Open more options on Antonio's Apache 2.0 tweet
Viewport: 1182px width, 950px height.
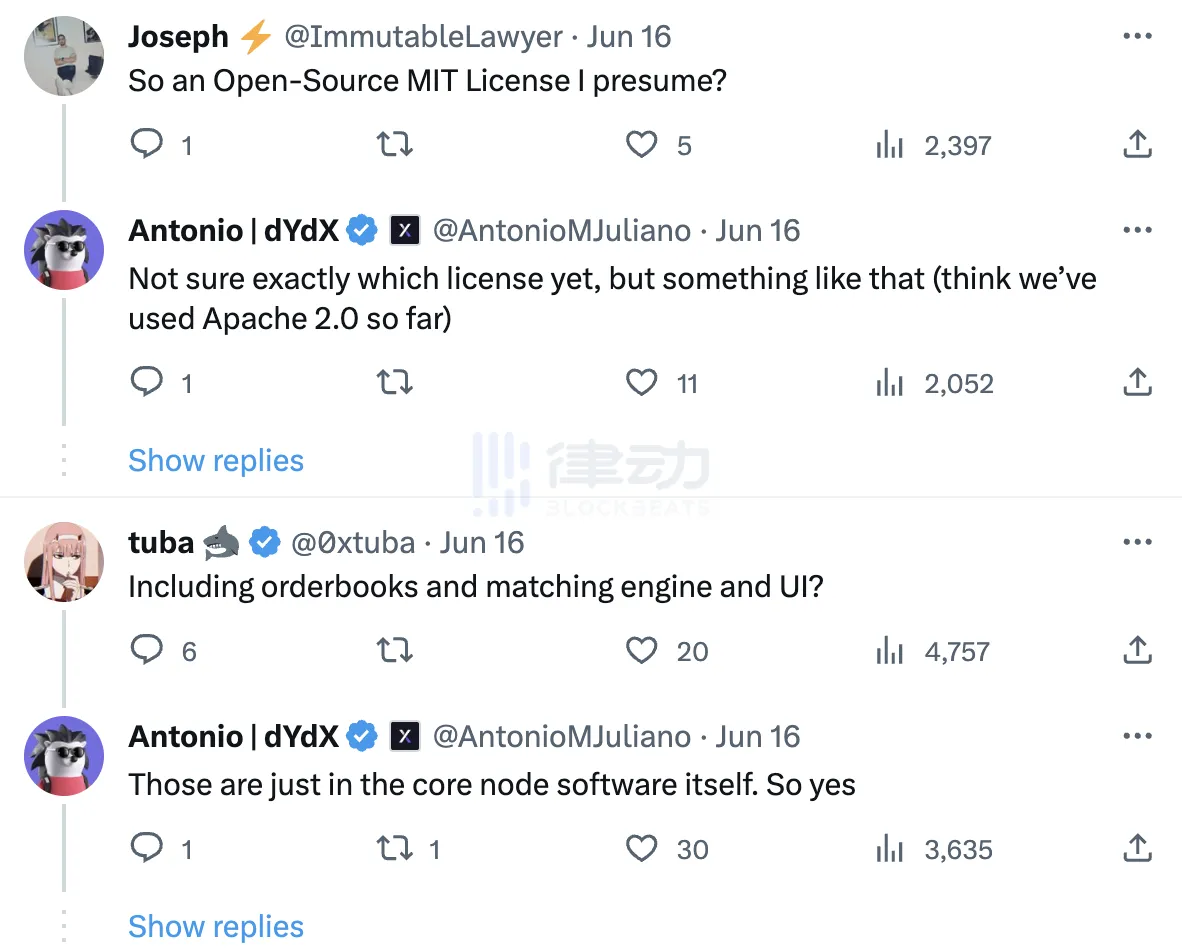point(1137,231)
